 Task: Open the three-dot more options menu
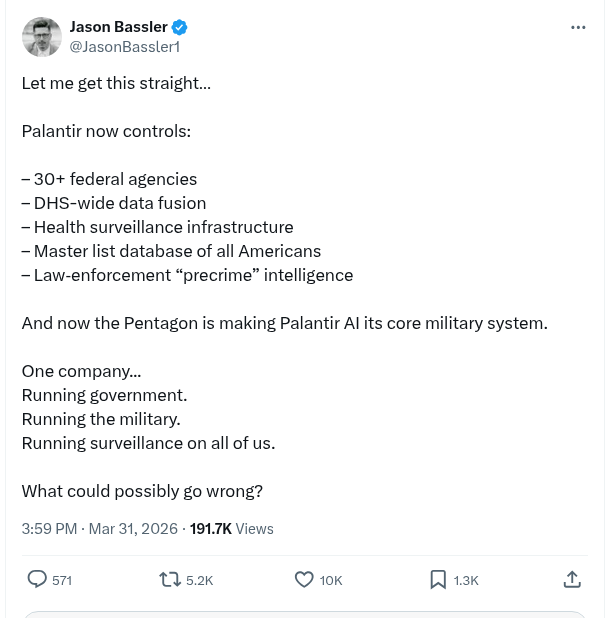(577, 28)
